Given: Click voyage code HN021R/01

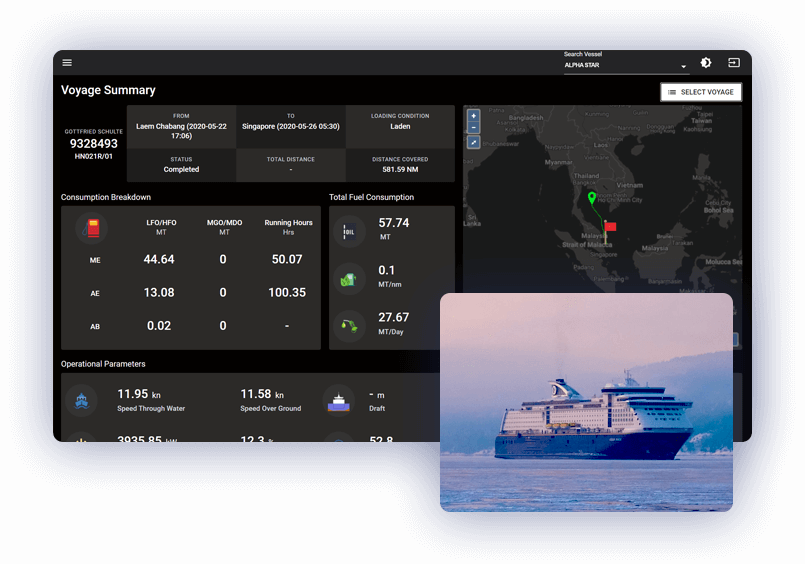Looking at the screenshot, I should tap(93, 157).
